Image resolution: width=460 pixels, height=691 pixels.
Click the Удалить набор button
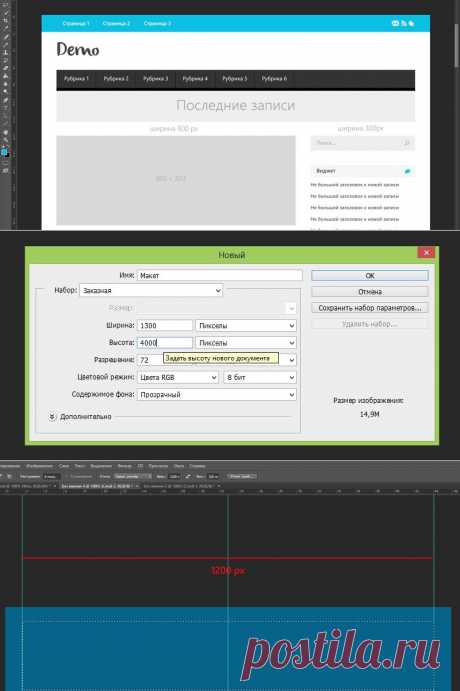pos(370,324)
